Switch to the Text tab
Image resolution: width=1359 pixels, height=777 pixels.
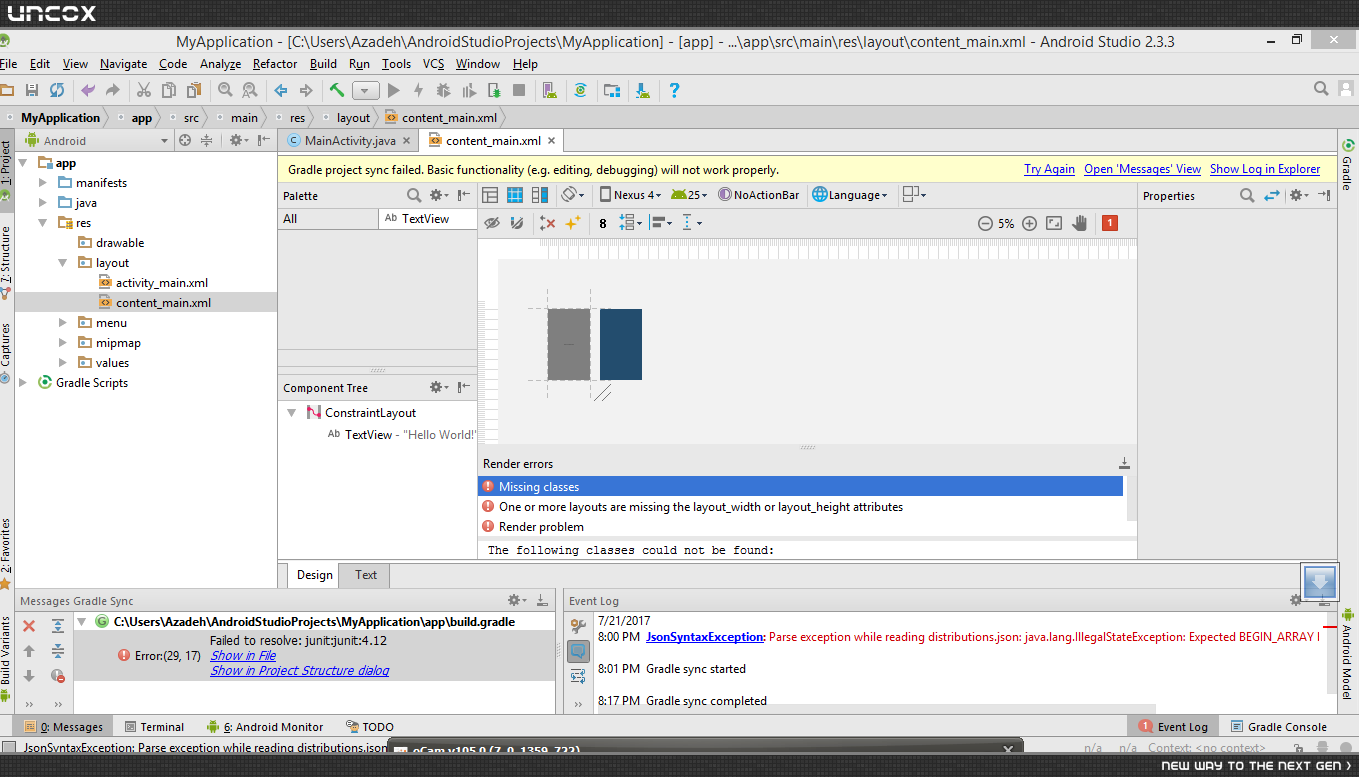pos(366,575)
